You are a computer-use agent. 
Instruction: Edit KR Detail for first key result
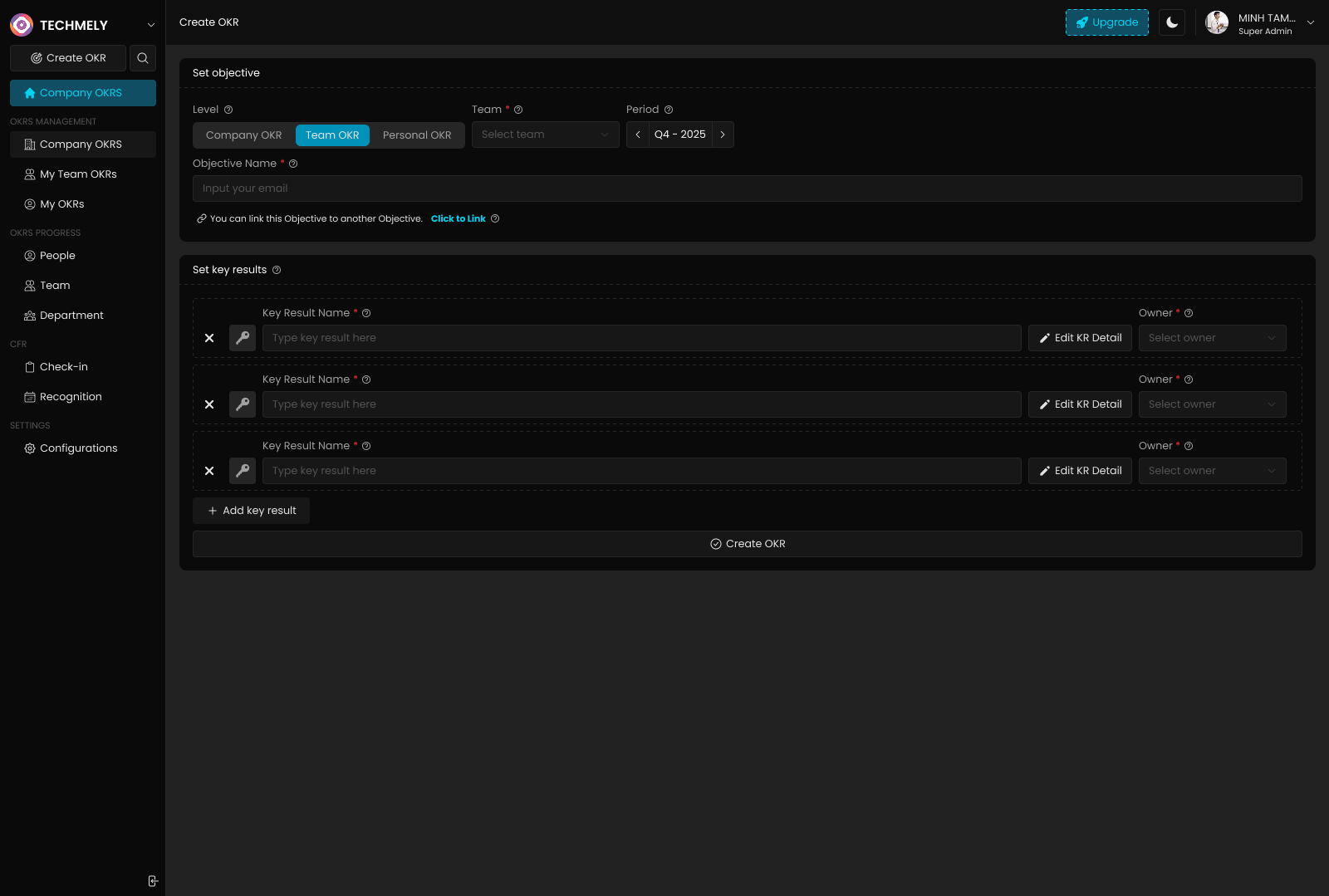coord(1080,338)
